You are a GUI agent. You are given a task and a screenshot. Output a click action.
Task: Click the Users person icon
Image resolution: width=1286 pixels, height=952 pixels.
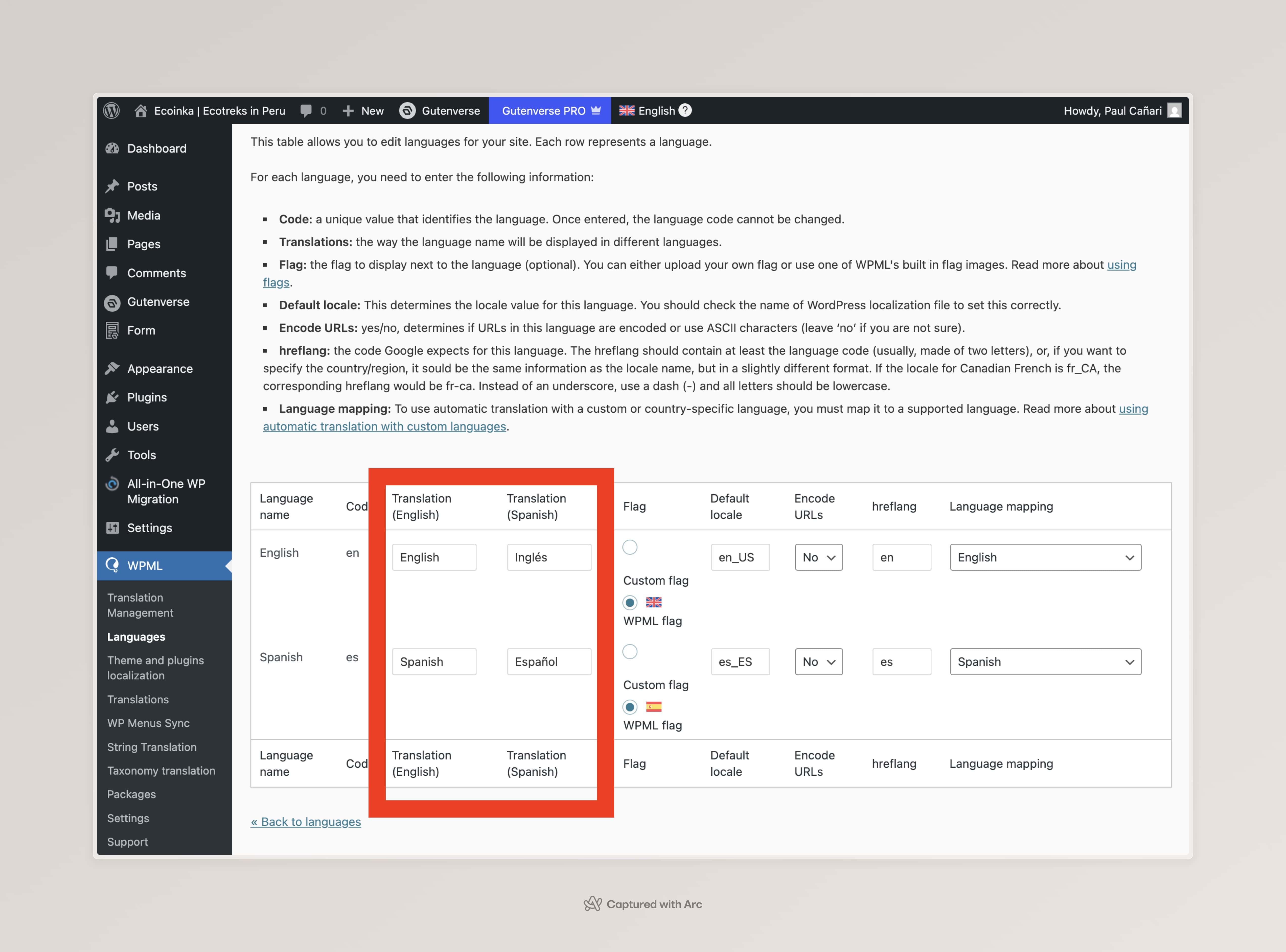point(112,426)
